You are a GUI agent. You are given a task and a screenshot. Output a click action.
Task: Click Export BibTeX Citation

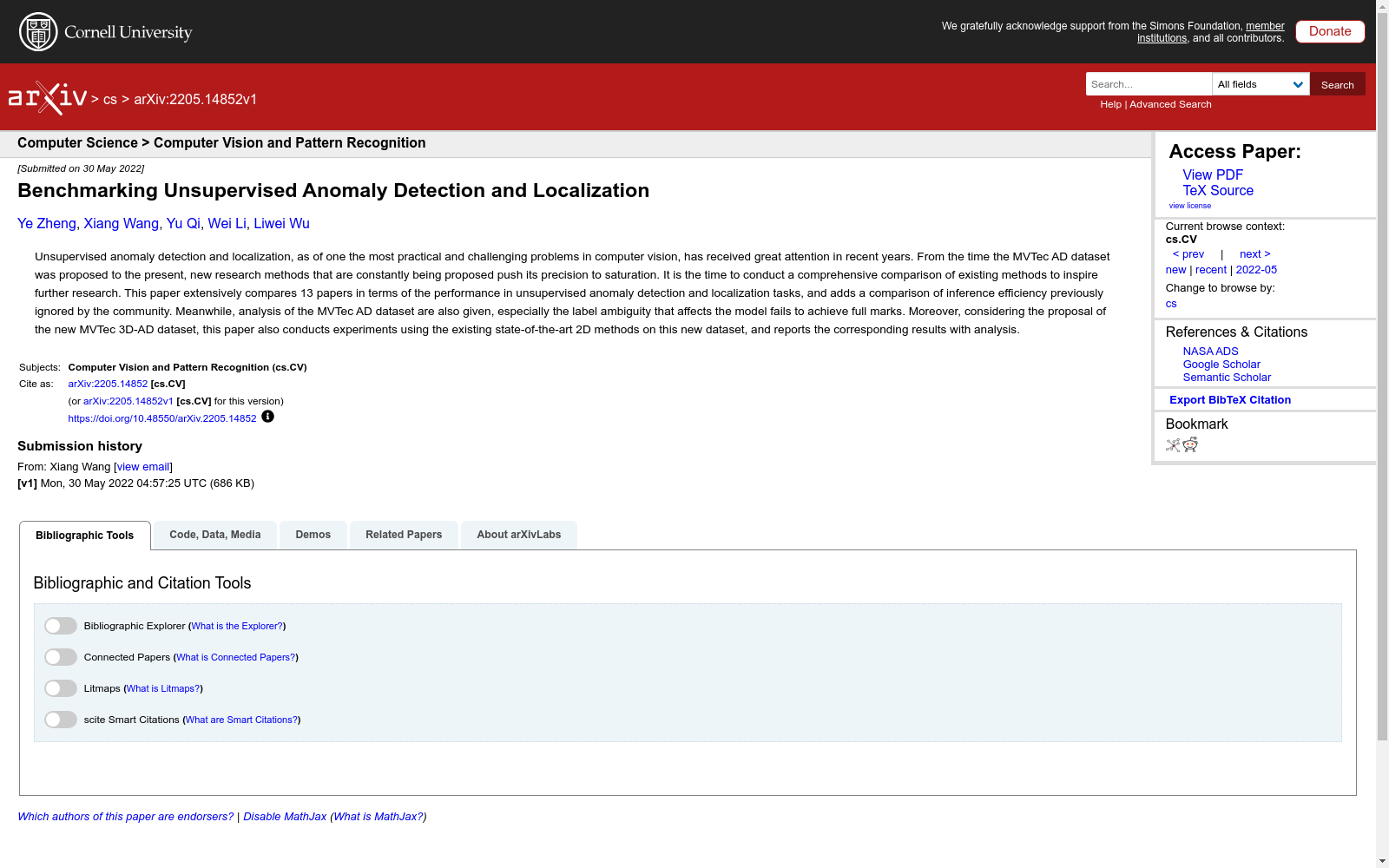tap(1230, 400)
